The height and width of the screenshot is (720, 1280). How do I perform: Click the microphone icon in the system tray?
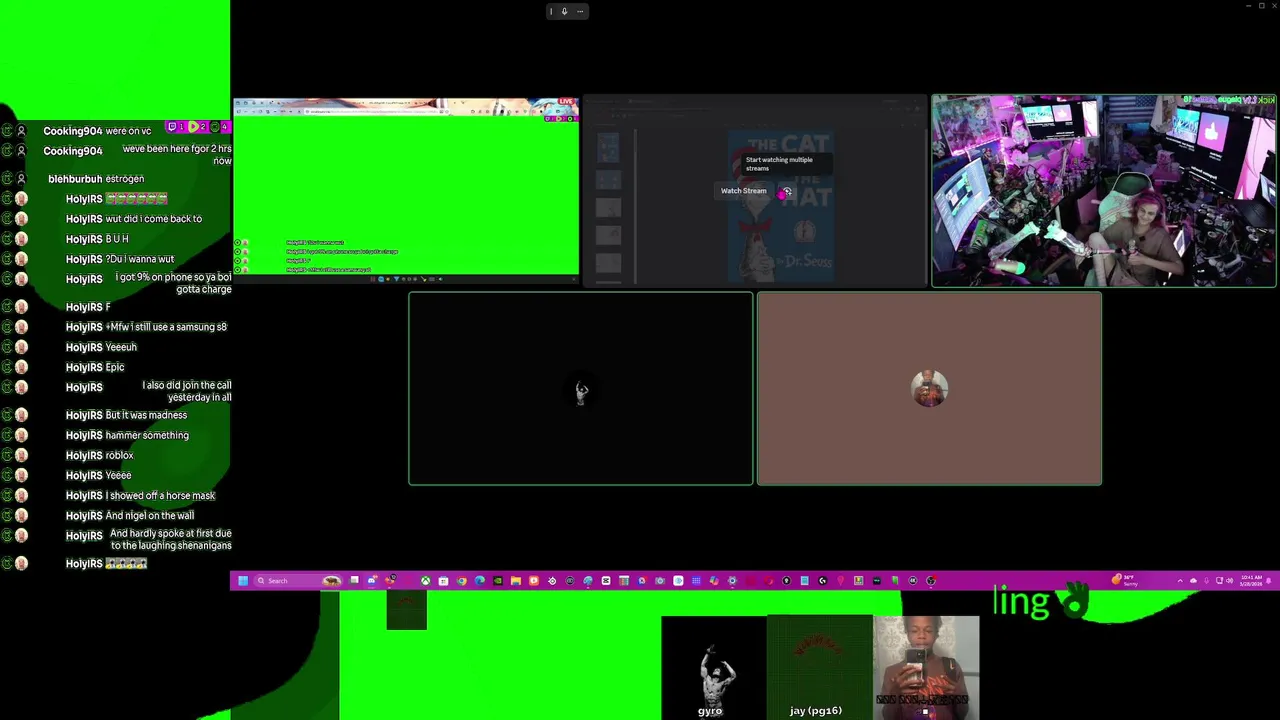[1206, 581]
